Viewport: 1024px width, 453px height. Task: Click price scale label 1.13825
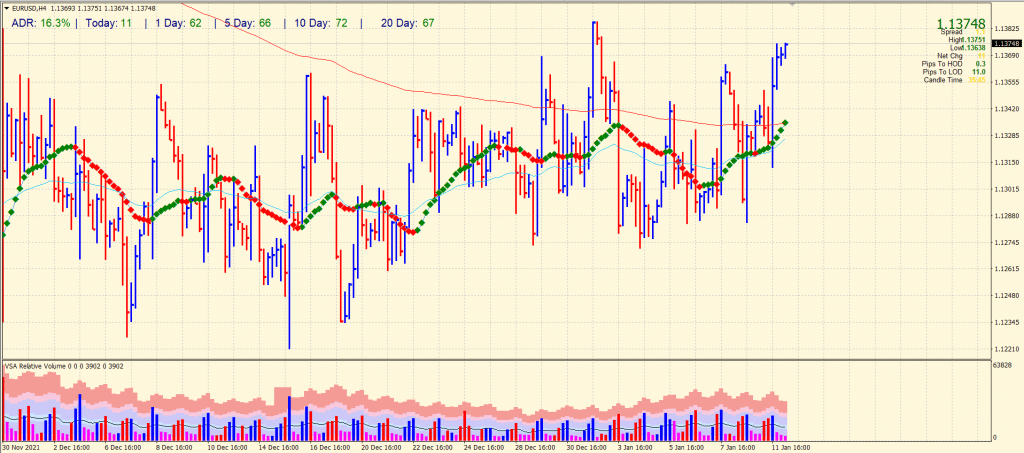tap(1006, 29)
